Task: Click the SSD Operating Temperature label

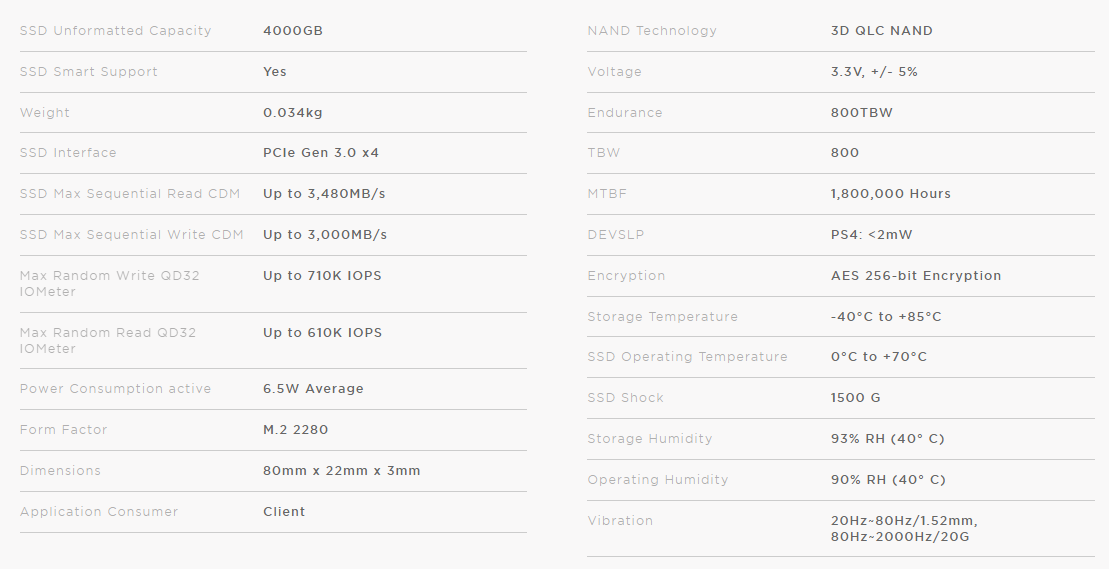Action: coord(687,357)
